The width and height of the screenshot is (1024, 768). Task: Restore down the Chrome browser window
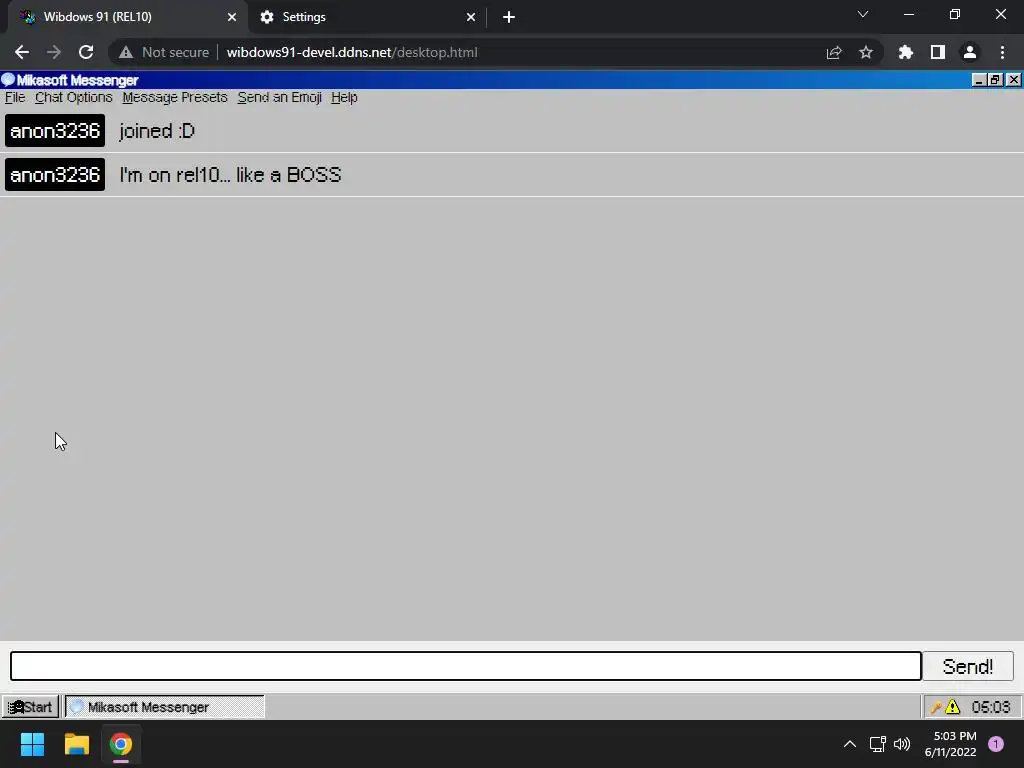tap(955, 14)
